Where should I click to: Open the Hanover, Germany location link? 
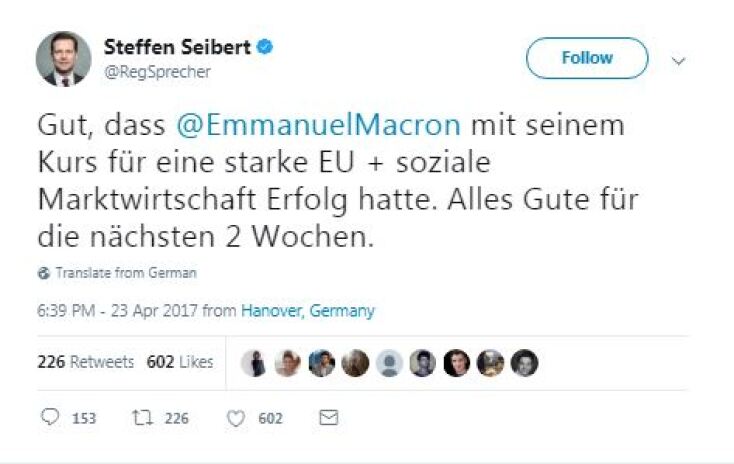click(307, 311)
